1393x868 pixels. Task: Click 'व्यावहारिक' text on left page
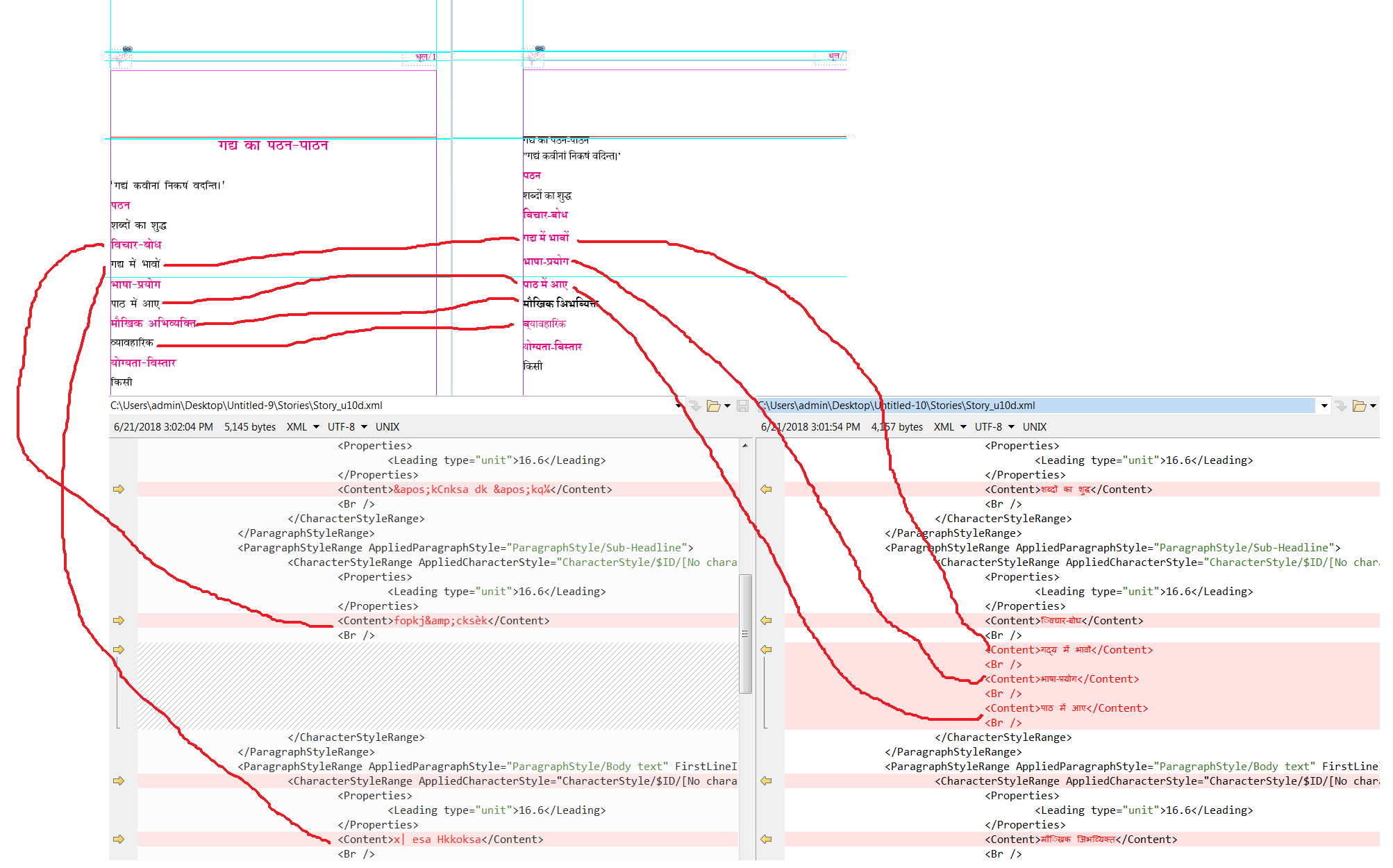point(132,342)
